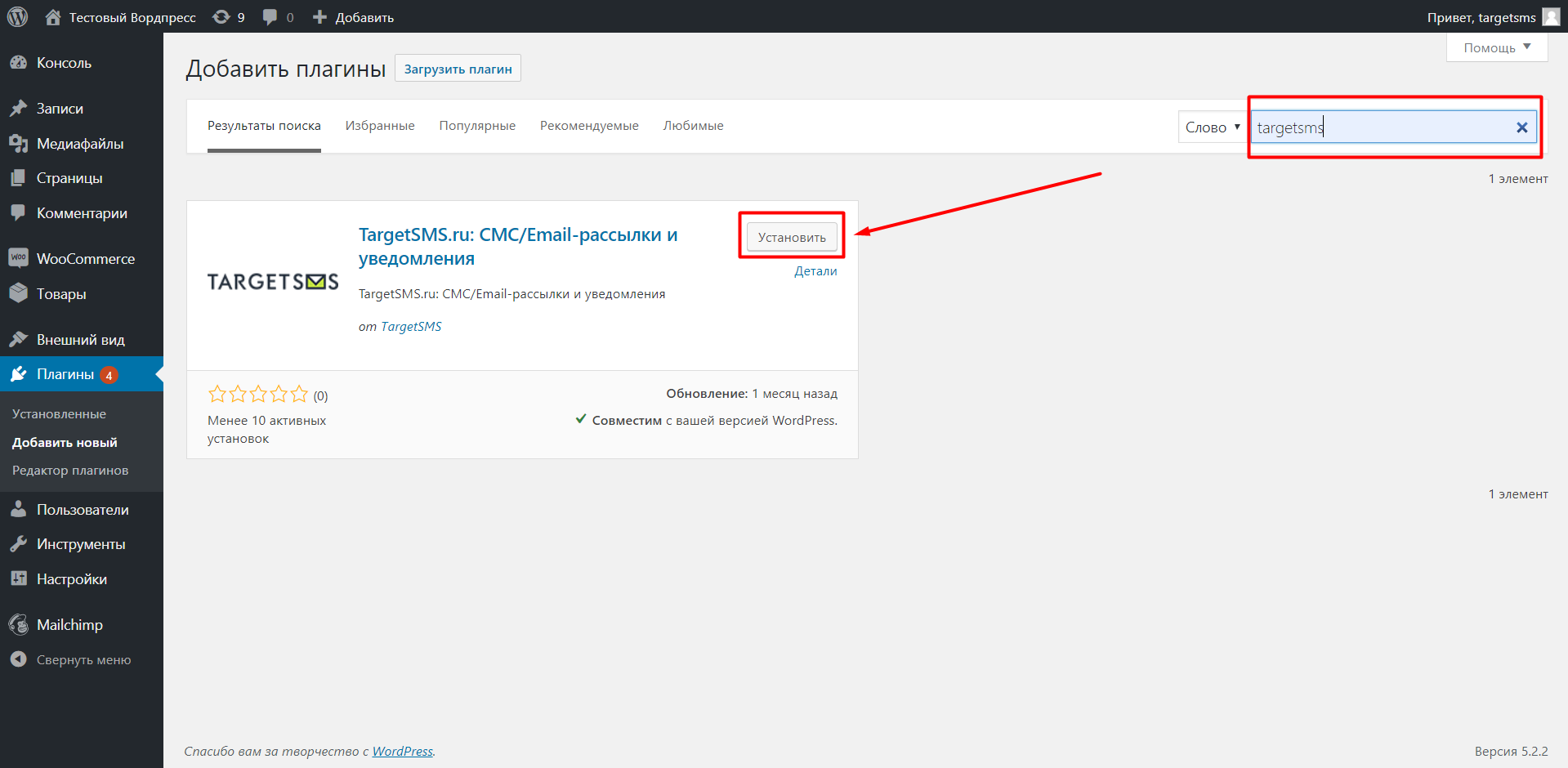Open comments bubble icon in admin bar
Screen dimensions: 1568x768
pos(270,17)
